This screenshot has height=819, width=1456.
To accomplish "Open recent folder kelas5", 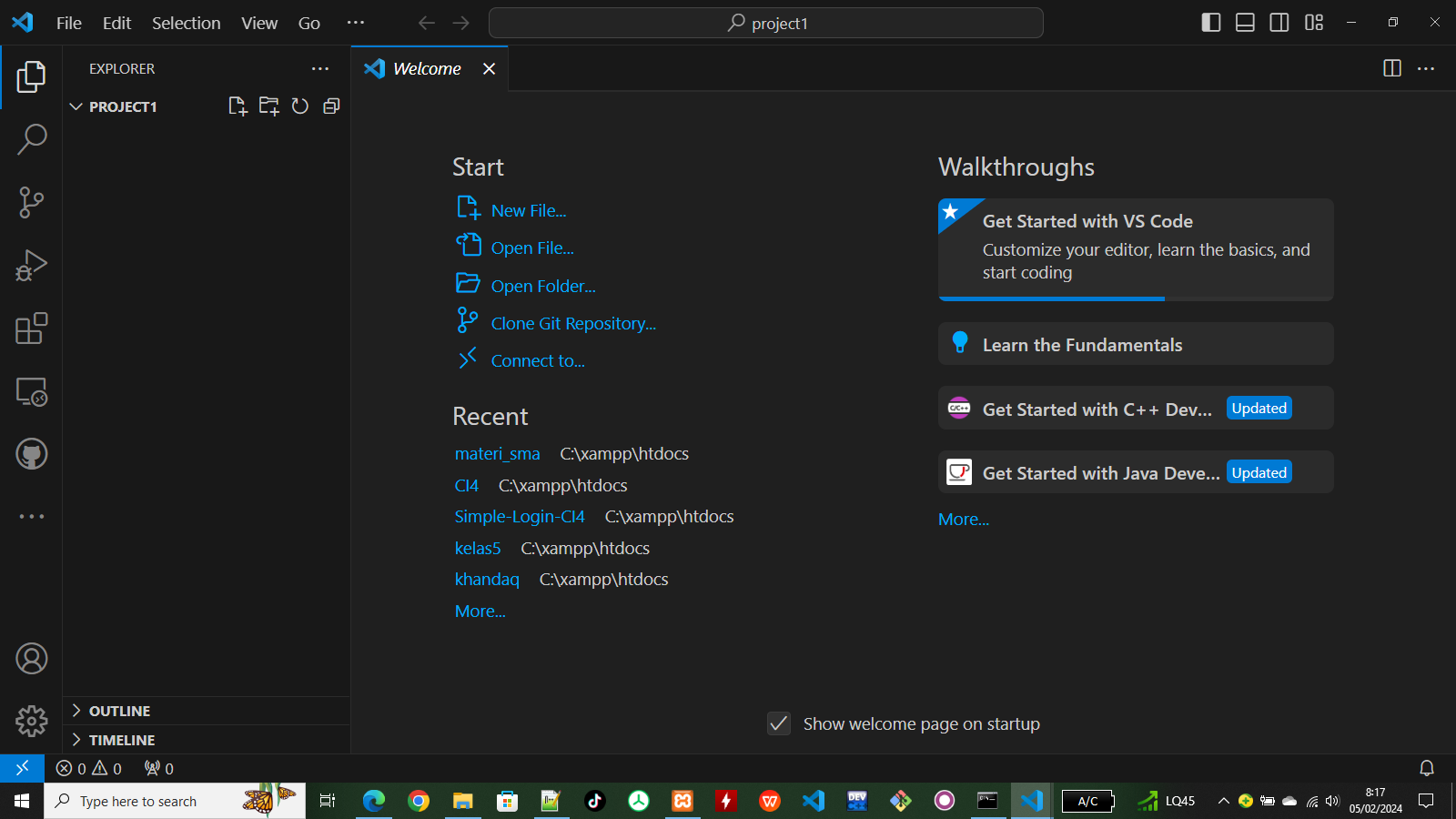I will coord(478,548).
